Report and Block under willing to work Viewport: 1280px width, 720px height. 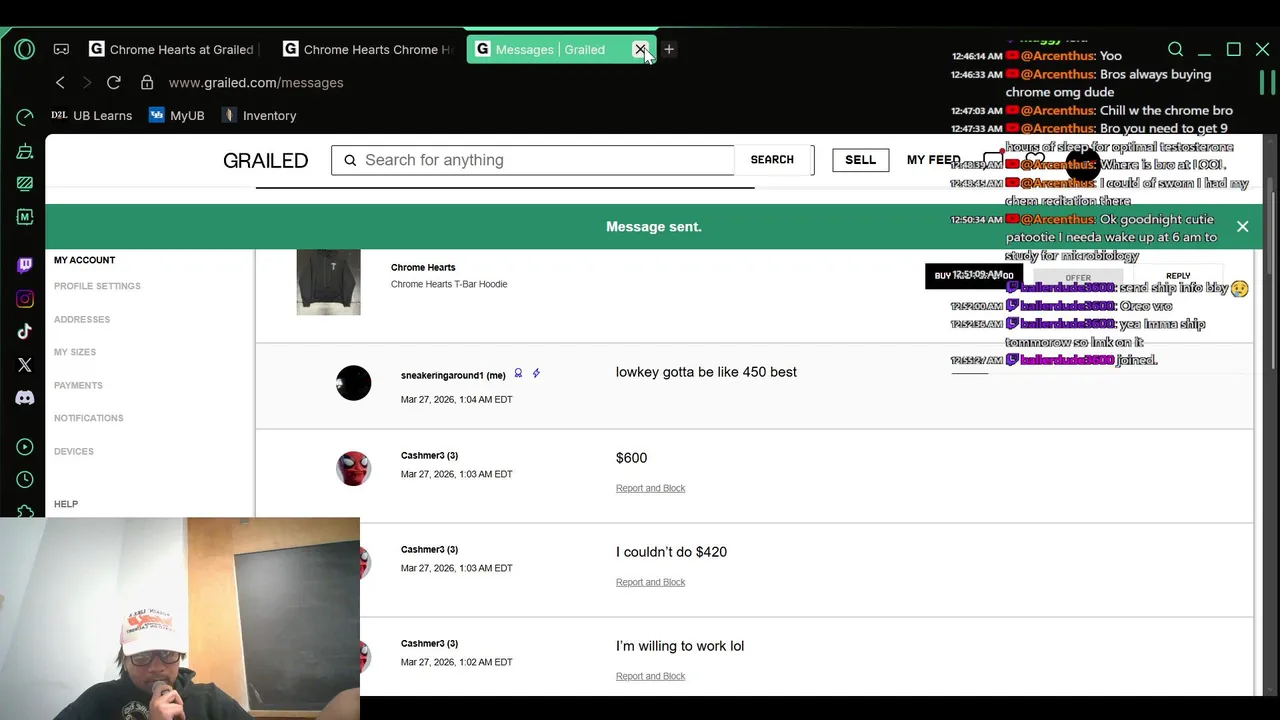tap(650, 676)
